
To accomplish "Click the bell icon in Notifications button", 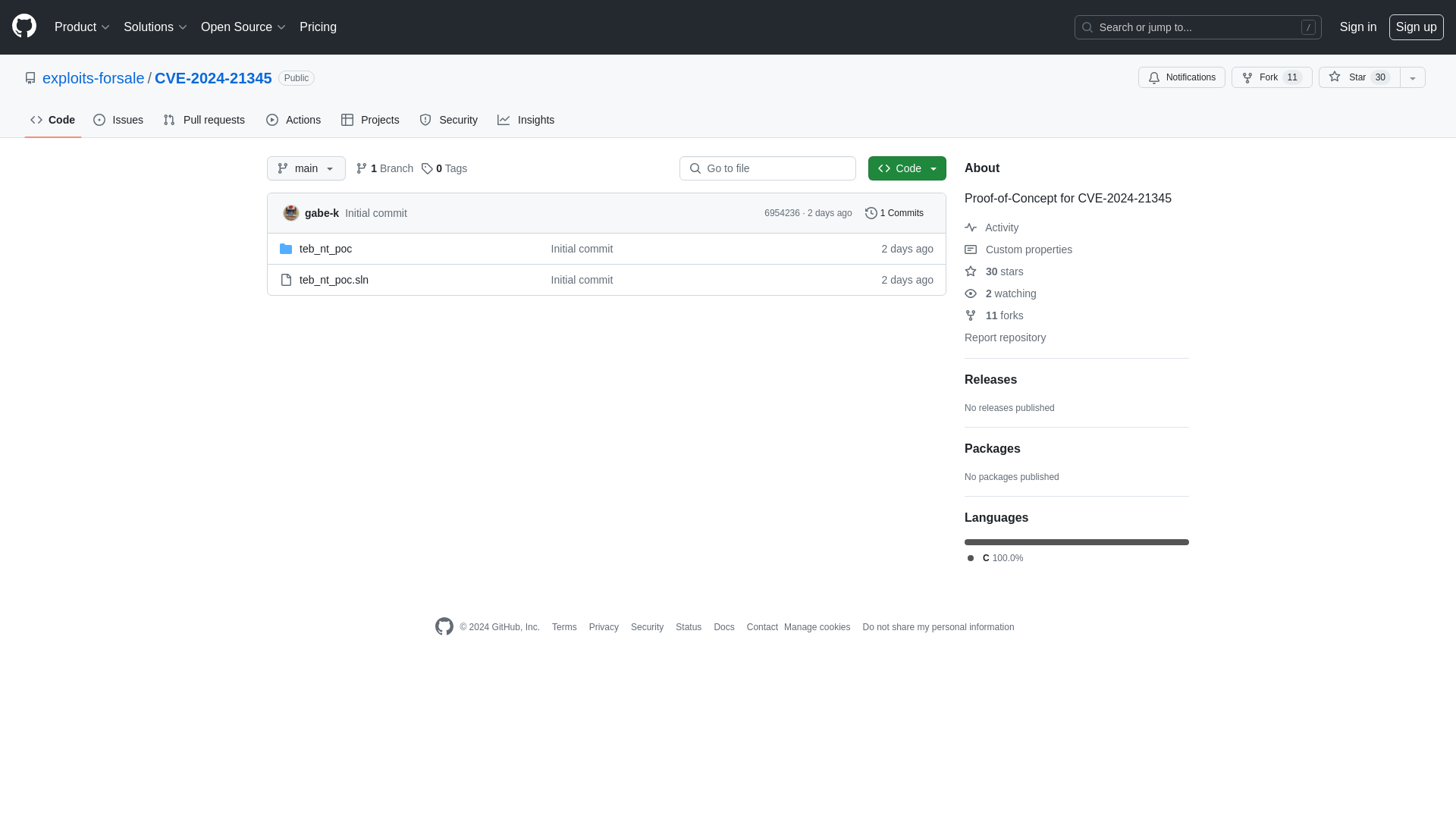I will coord(1154,78).
